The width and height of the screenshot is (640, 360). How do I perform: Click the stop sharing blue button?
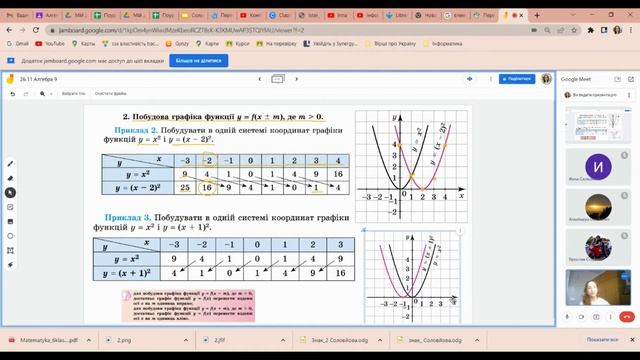click(199, 60)
